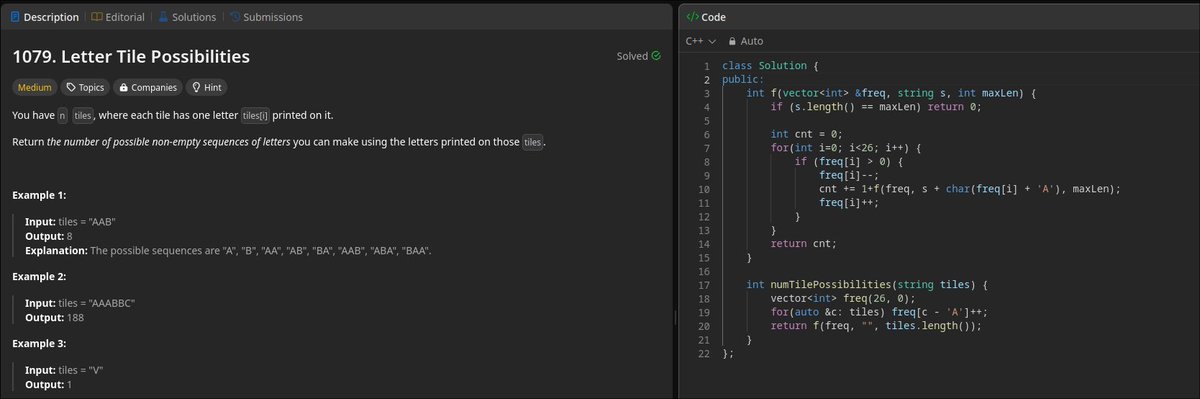This screenshot has height=399, width=1200.
Task: Open the Description tab
Action: pyautogui.click(x=44, y=17)
